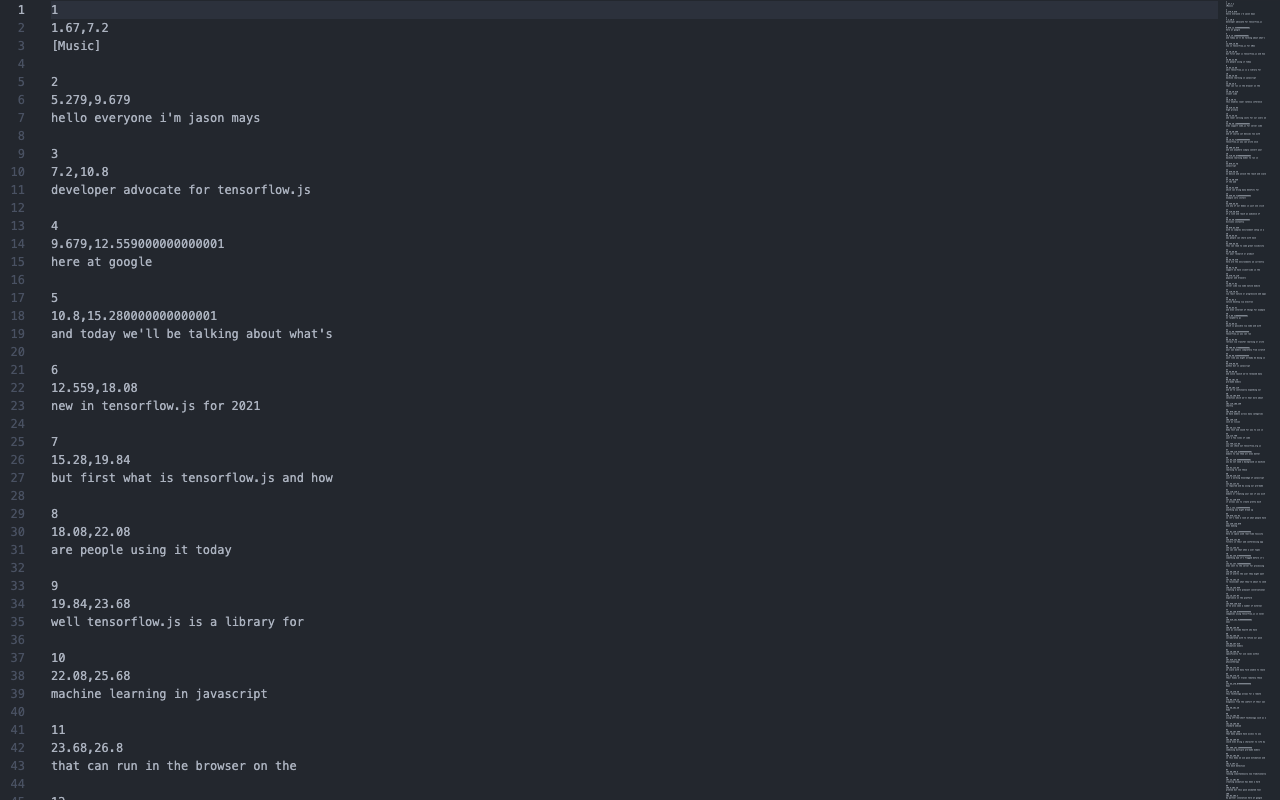Click the lower part of the minimap
This screenshot has width=1280, height=800.
pyautogui.click(x=1247, y=700)
